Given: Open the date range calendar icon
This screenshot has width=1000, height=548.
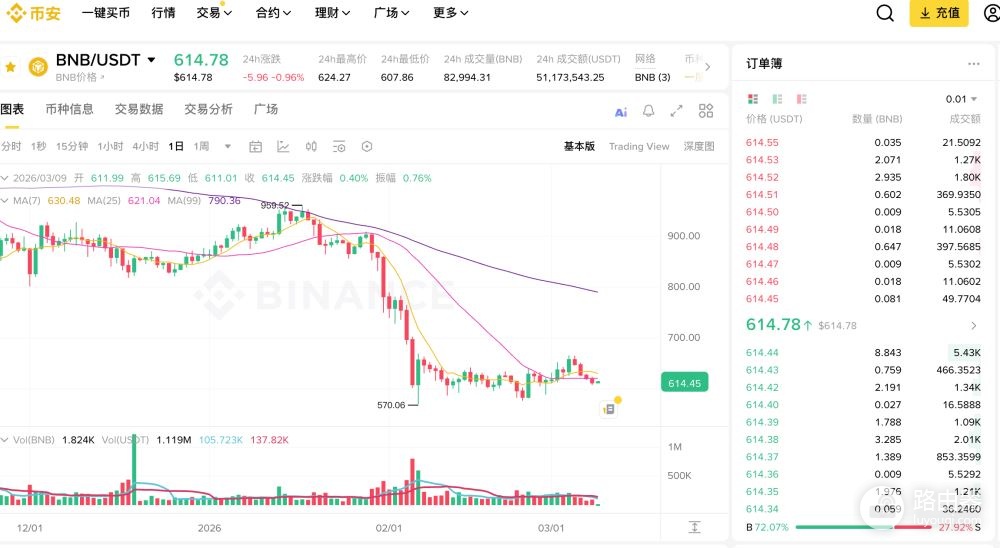Looking at the screenshot, I should point(256,147).
